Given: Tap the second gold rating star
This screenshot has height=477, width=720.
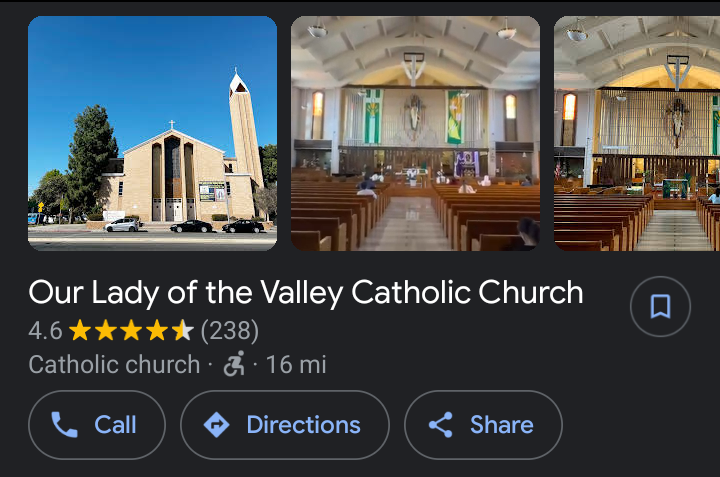Looking at the screenshot, I should pos(106,330).
